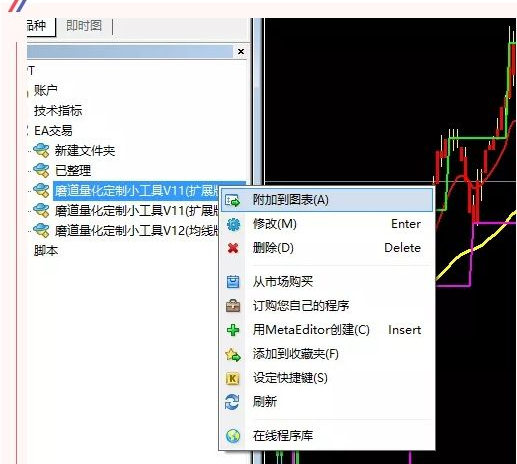517x464 pixels.
Task: Click the market shopping bag icon
Action: 233,282
